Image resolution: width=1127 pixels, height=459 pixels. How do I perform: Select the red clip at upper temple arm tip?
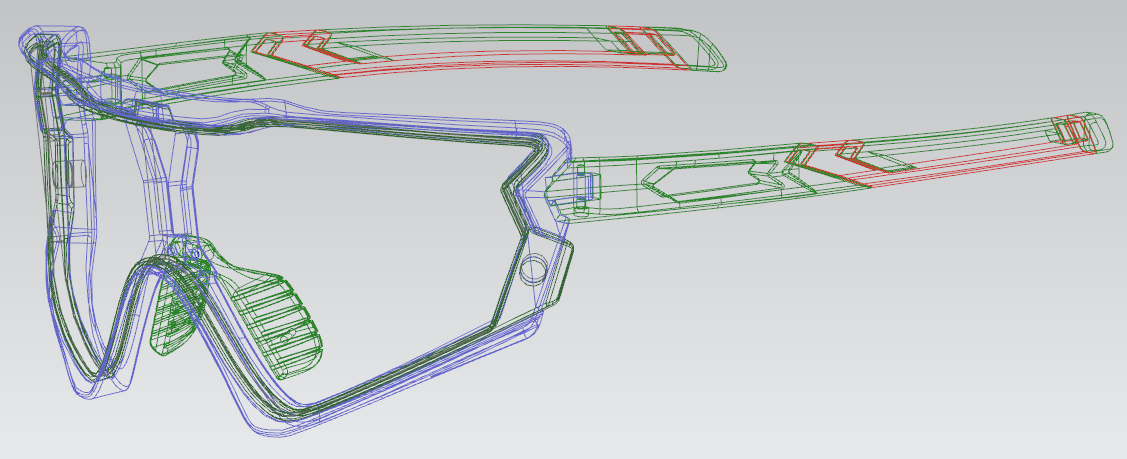pyautogui.click(x=640, y=41)
